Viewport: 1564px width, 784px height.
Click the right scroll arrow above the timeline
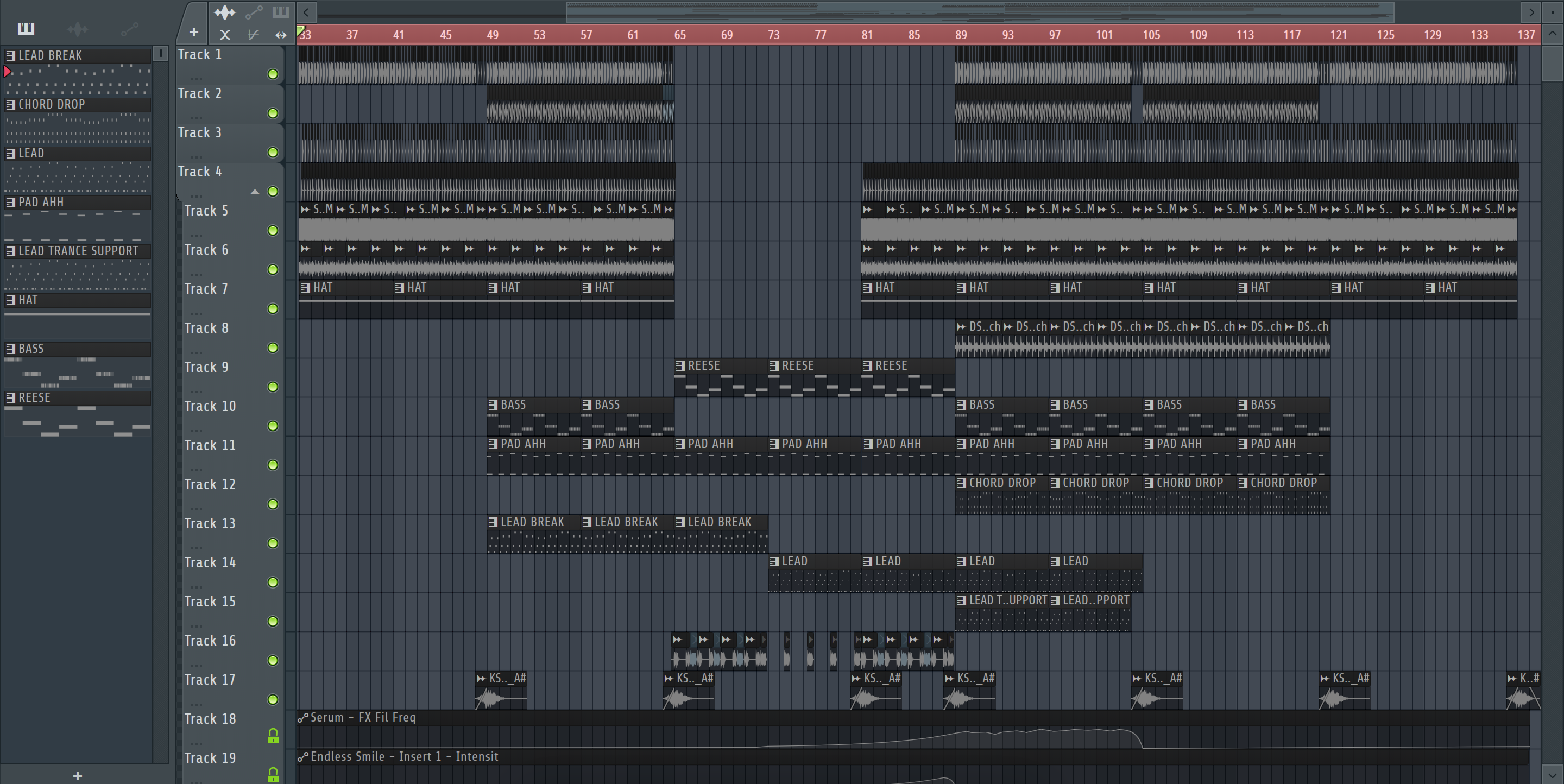pos(1531,11)
